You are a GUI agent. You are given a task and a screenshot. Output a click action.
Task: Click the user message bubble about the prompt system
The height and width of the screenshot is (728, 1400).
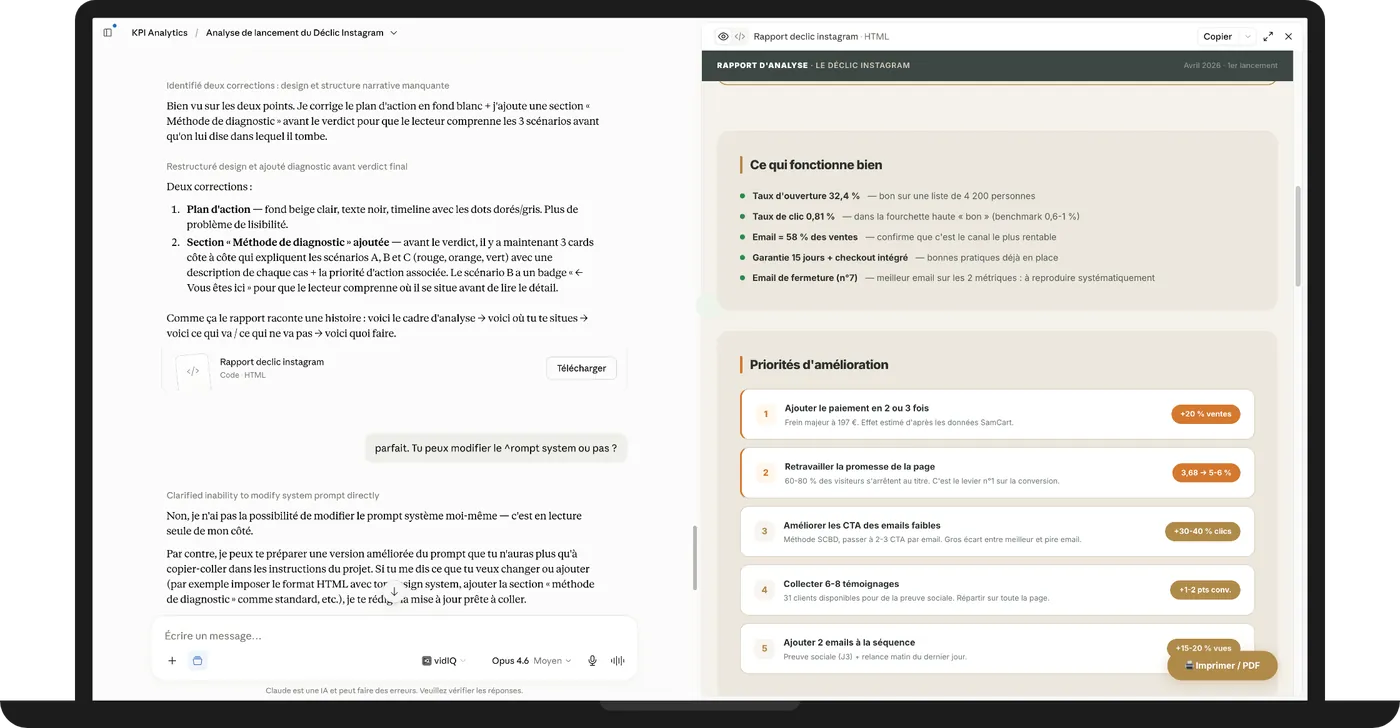(496, 449)
